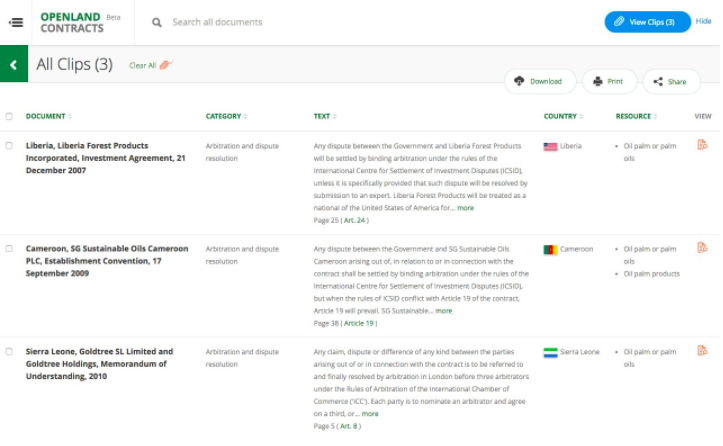Click the Share button

click(x=671, y=82)
